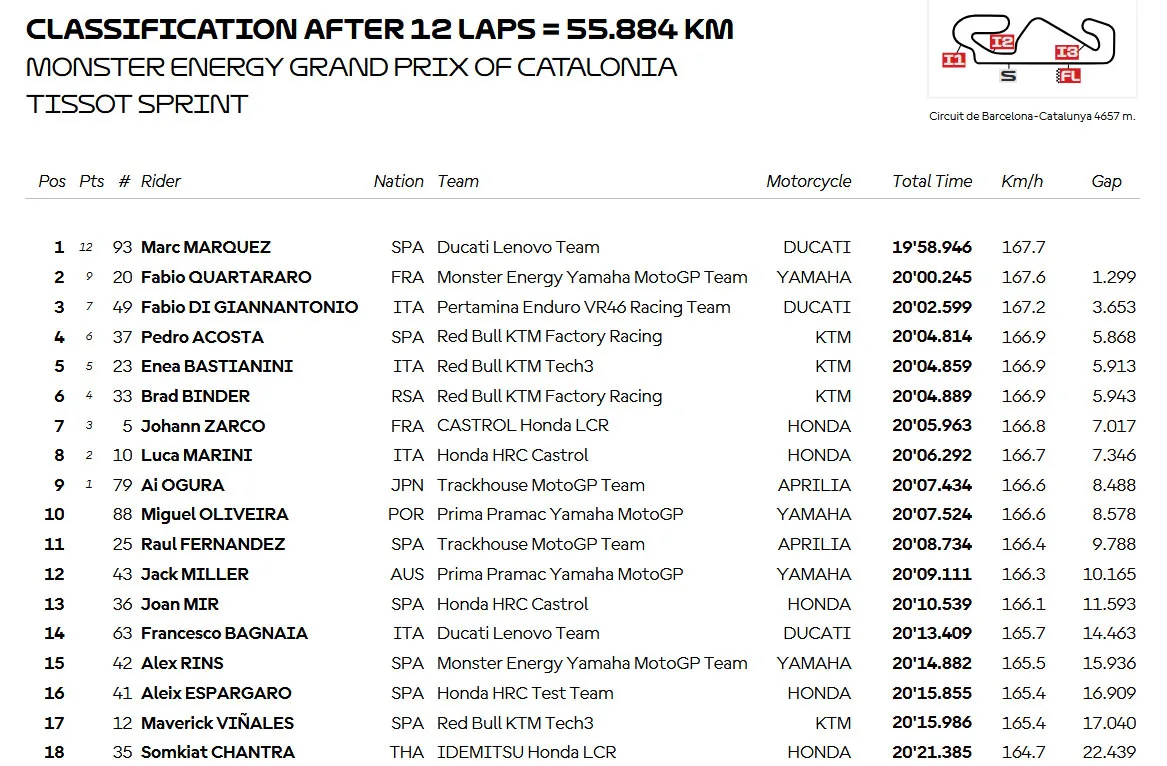Viewport: 1167px width, 766px height.
Task: Click the S speed trap marker
Action: point(1008,74)
